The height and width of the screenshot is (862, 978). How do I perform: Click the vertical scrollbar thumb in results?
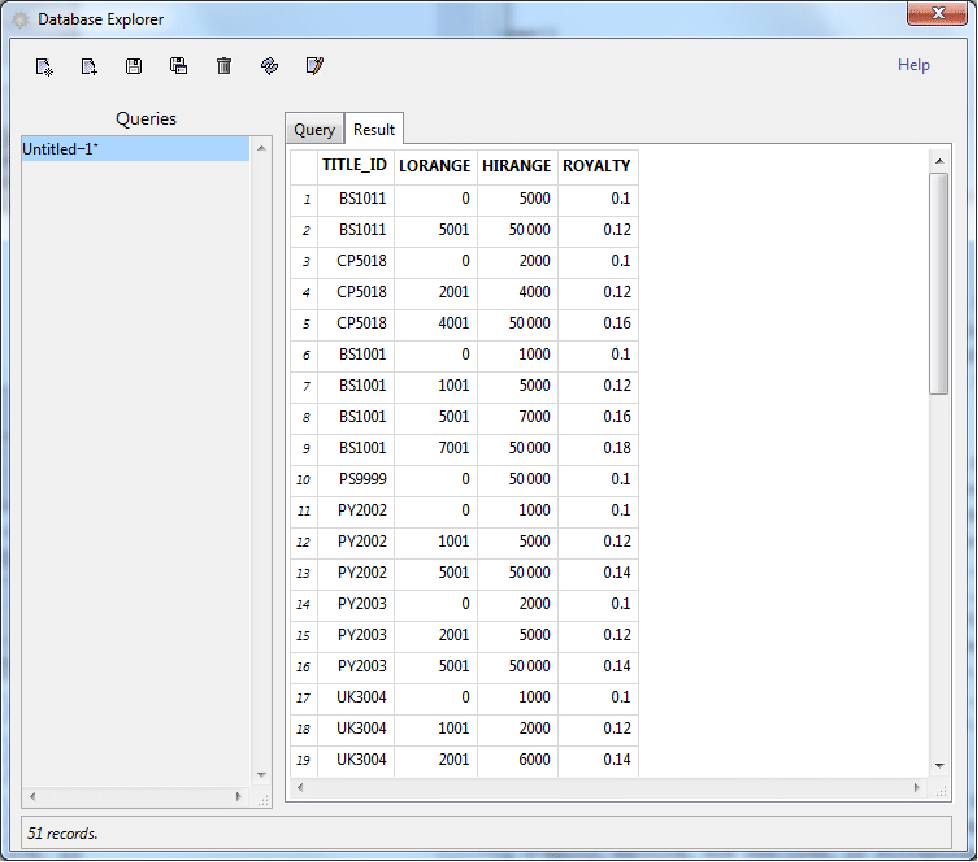939,282
